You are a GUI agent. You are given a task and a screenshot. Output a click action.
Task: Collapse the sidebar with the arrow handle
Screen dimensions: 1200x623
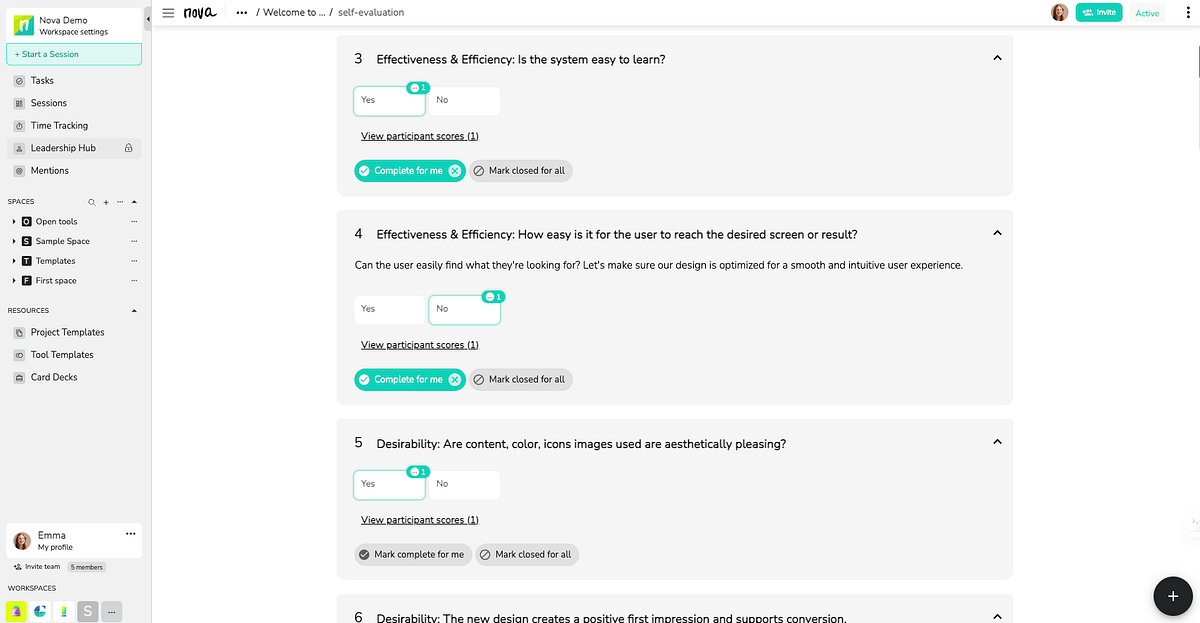(148, 18)
